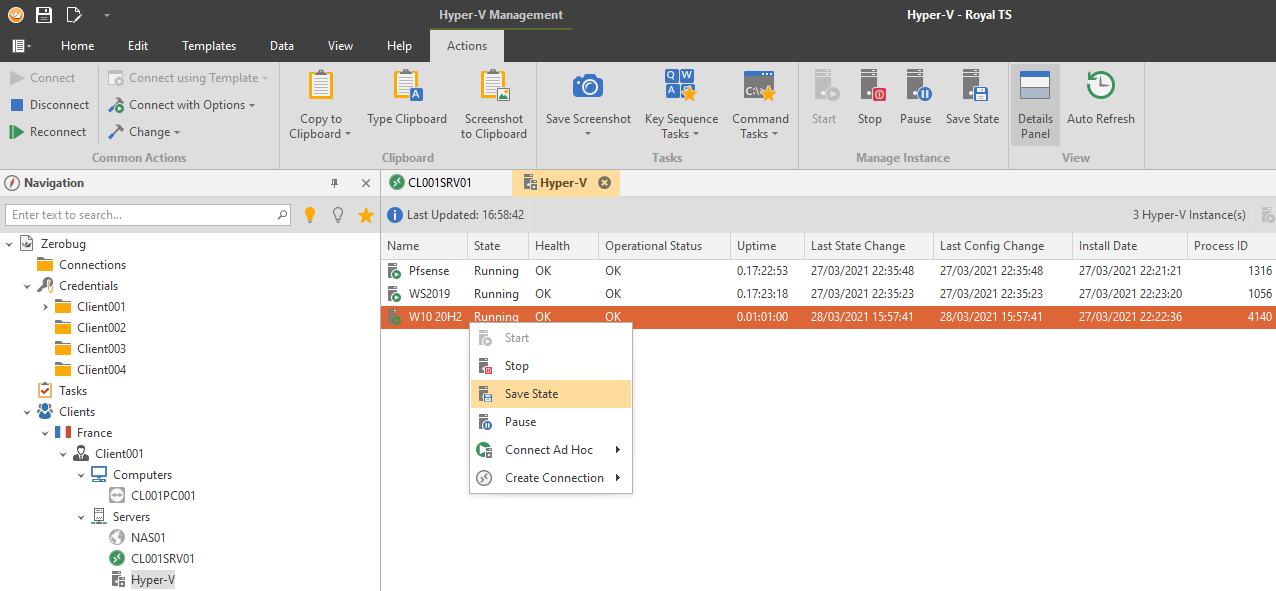Click the Save Screenshot camera icon
Screen dimensions: 1276x591
click(588, 86)
